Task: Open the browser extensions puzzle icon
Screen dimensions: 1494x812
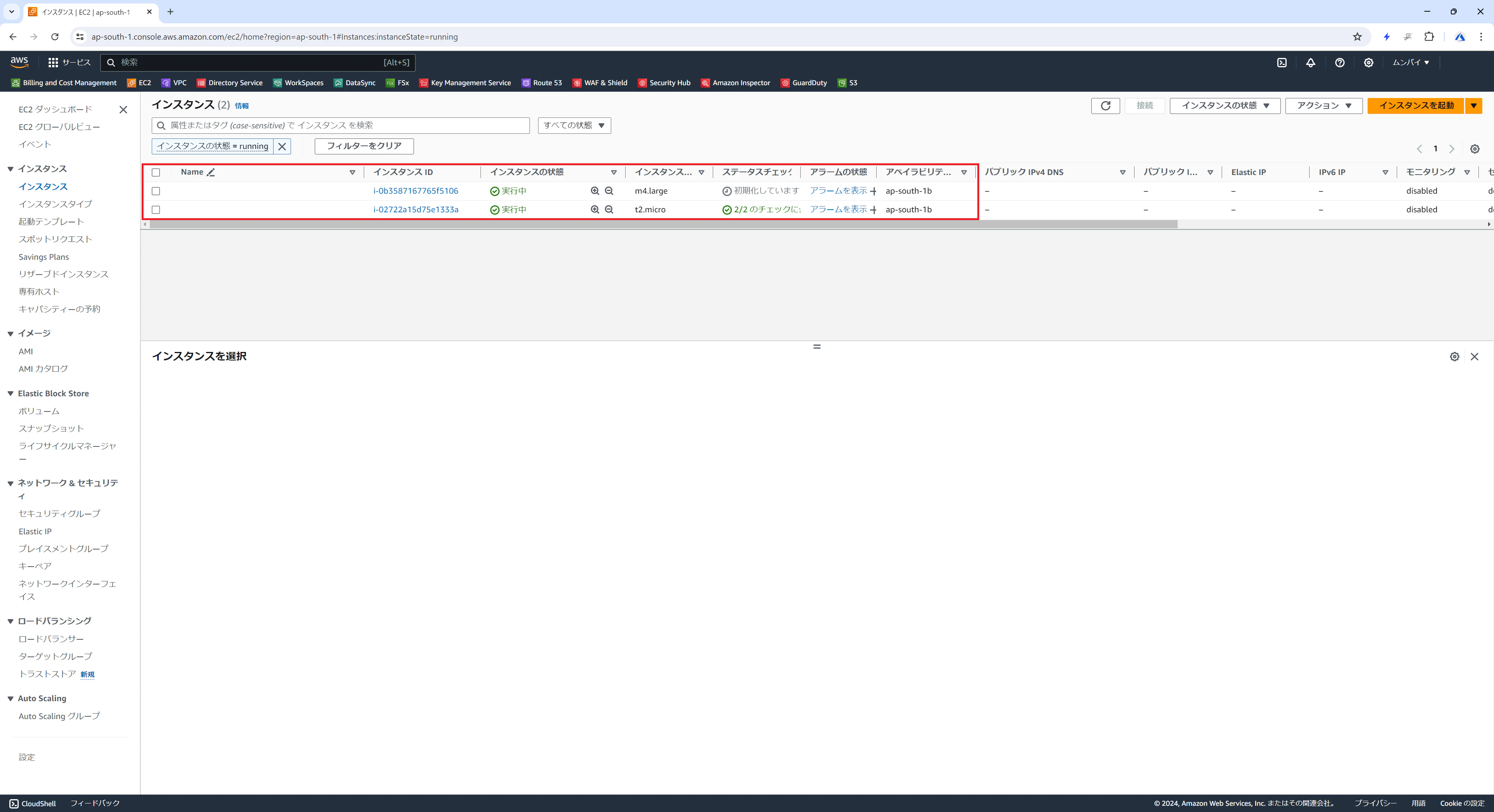Action: click(1429, 37)
